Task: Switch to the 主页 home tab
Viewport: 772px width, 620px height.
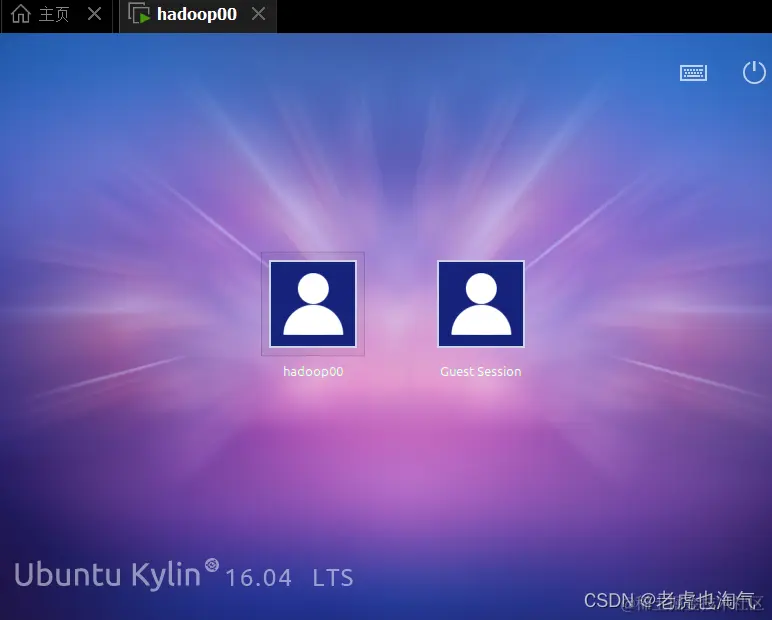Action: pyautogui.click(x=57, y=16)
